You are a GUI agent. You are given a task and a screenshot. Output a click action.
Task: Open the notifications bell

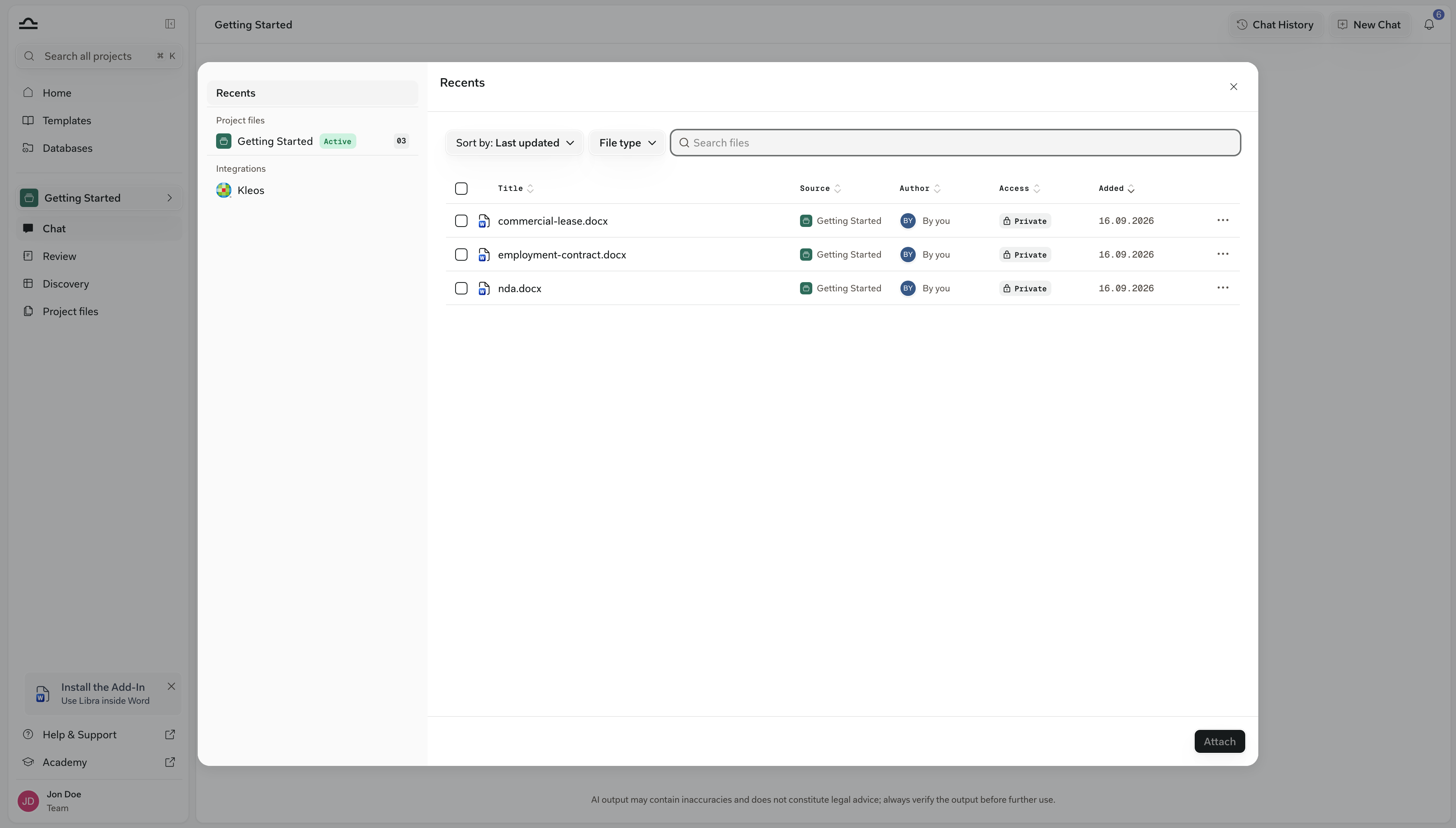1429,25
